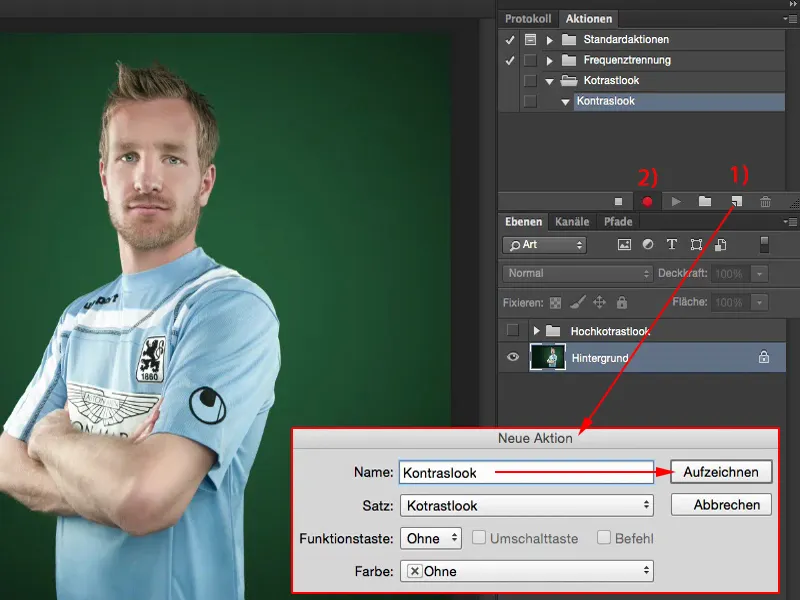Select Hochkotrastlook layer group name
Viewport: 800px width, 600px height.
click(x=610, y=331)
